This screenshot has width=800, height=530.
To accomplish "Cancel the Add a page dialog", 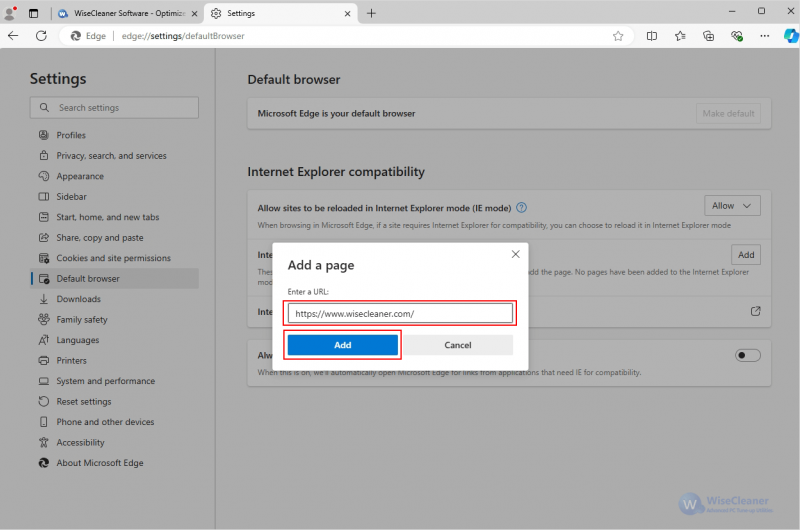I will (x=458, y=345).
